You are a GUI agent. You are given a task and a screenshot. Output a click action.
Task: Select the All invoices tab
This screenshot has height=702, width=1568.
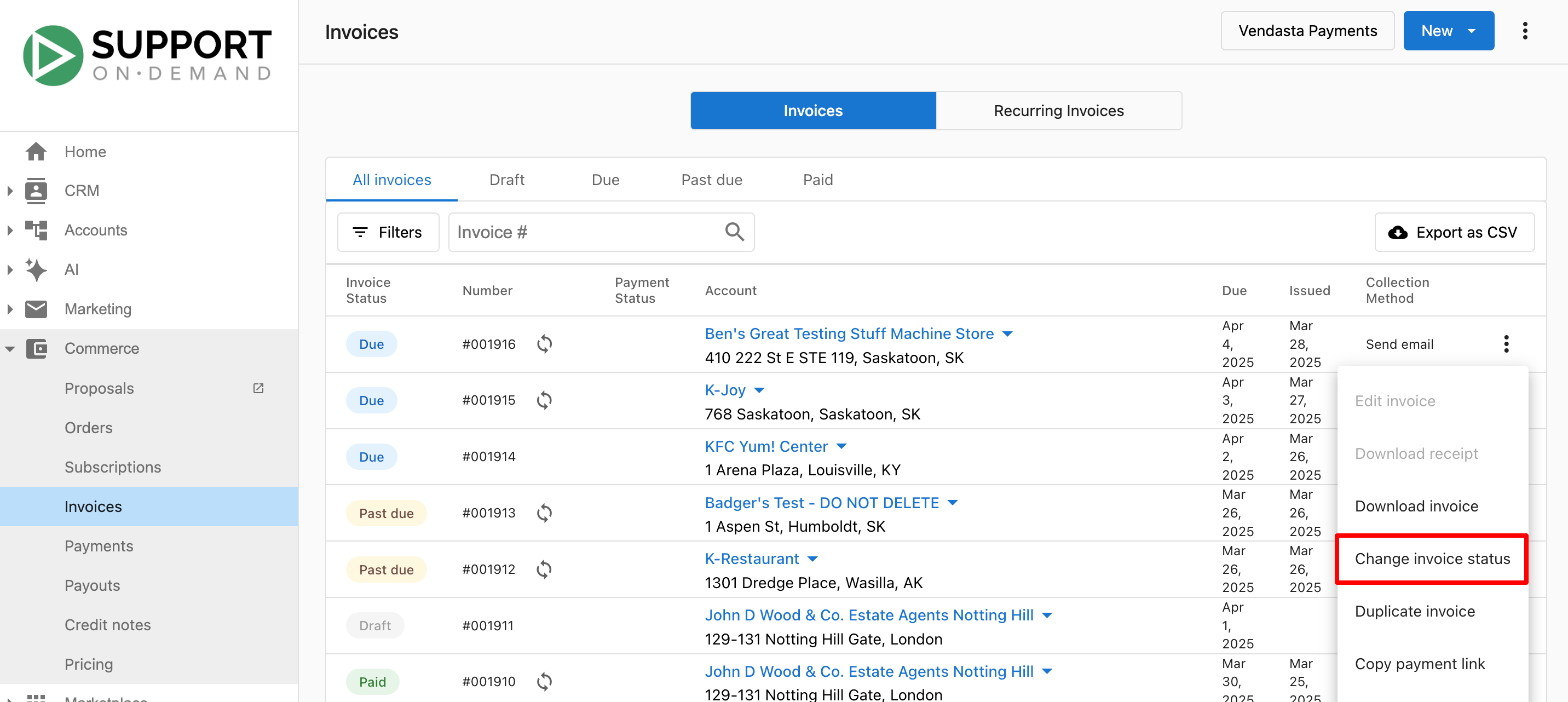(391, 180)
